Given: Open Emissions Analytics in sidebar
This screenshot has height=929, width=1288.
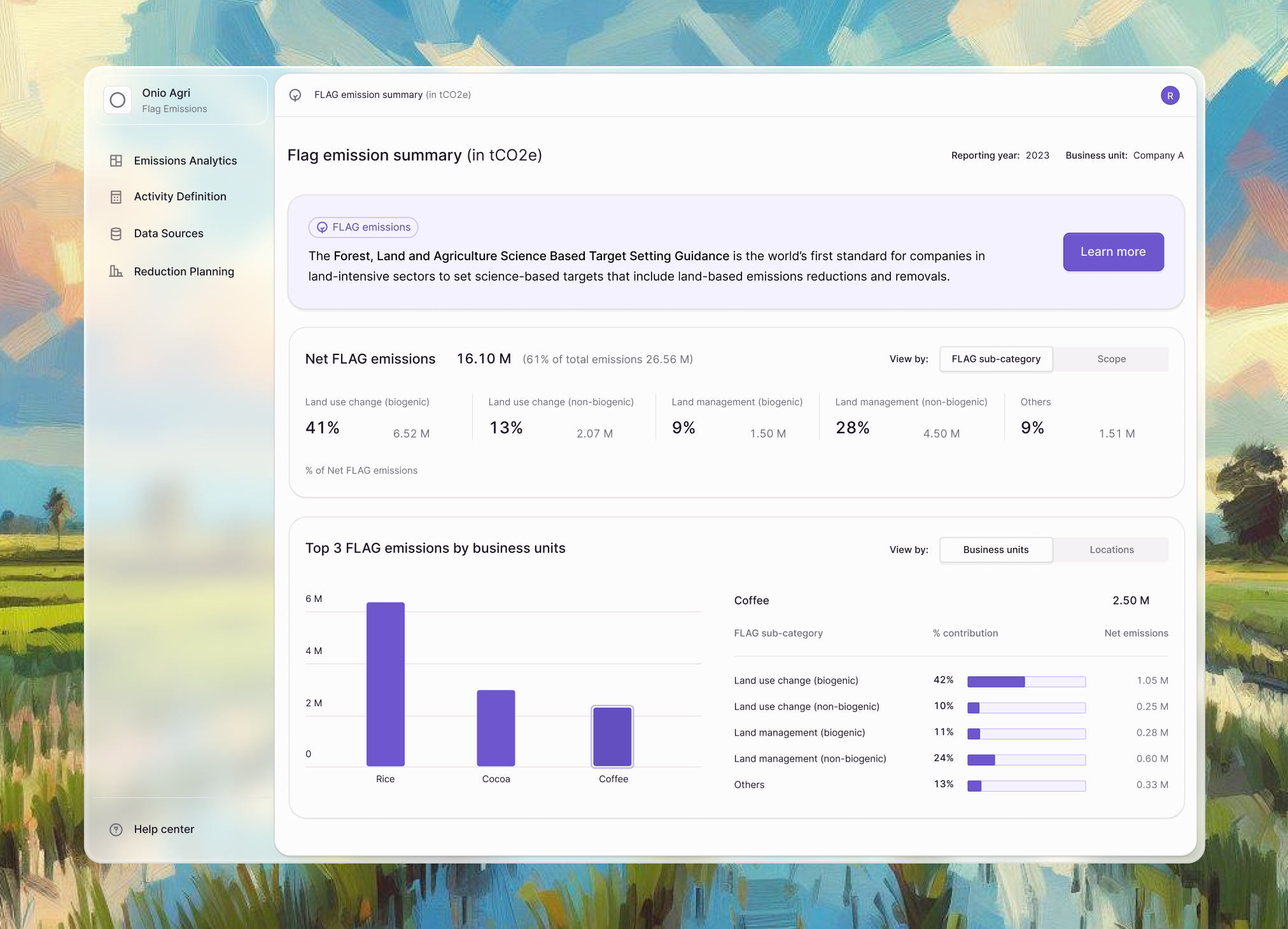Looking at the screenshot, I should pyautogui.click(x=172, y=161).
